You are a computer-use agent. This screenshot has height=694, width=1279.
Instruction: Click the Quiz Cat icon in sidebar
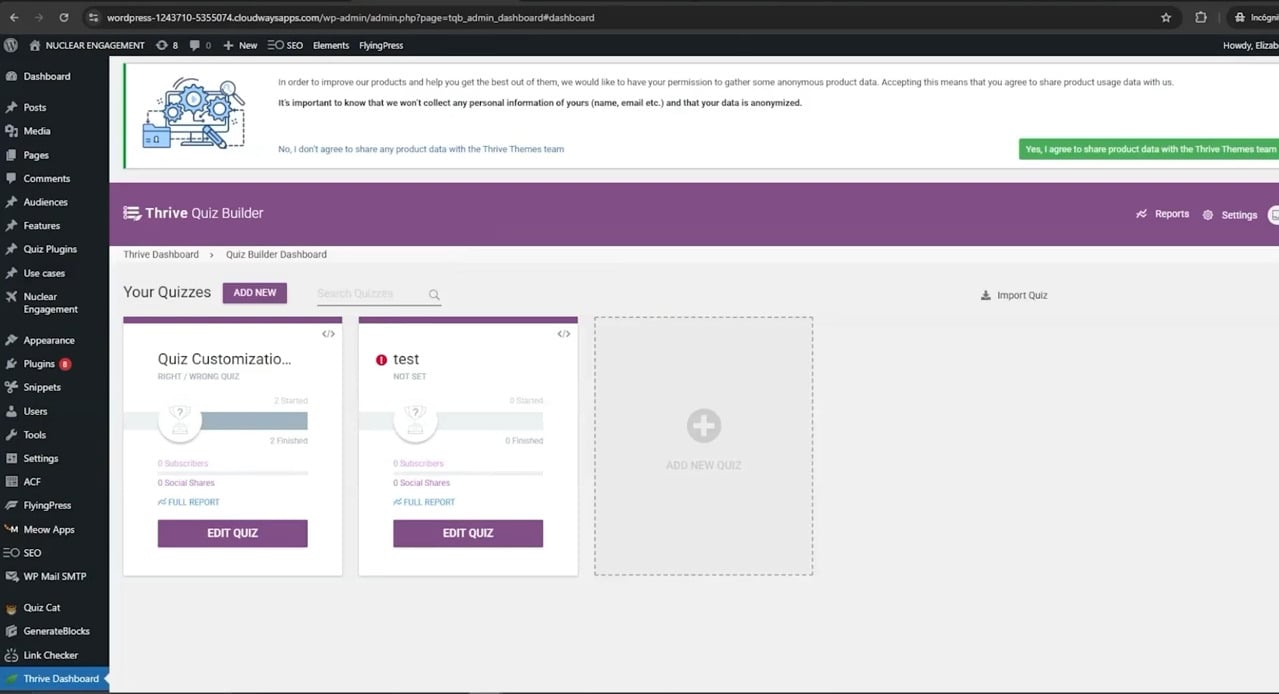point(11,608)
